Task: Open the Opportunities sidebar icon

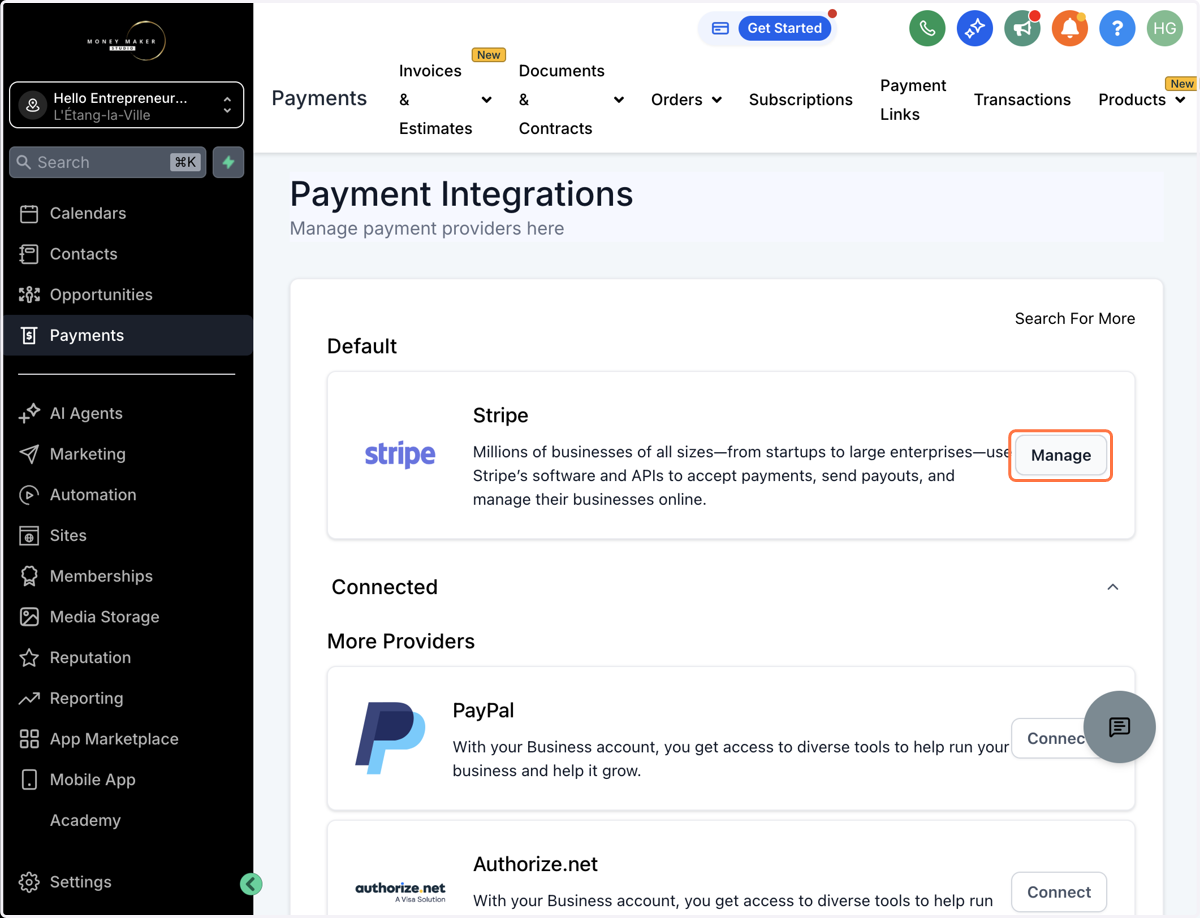Action: click(29, 295)
